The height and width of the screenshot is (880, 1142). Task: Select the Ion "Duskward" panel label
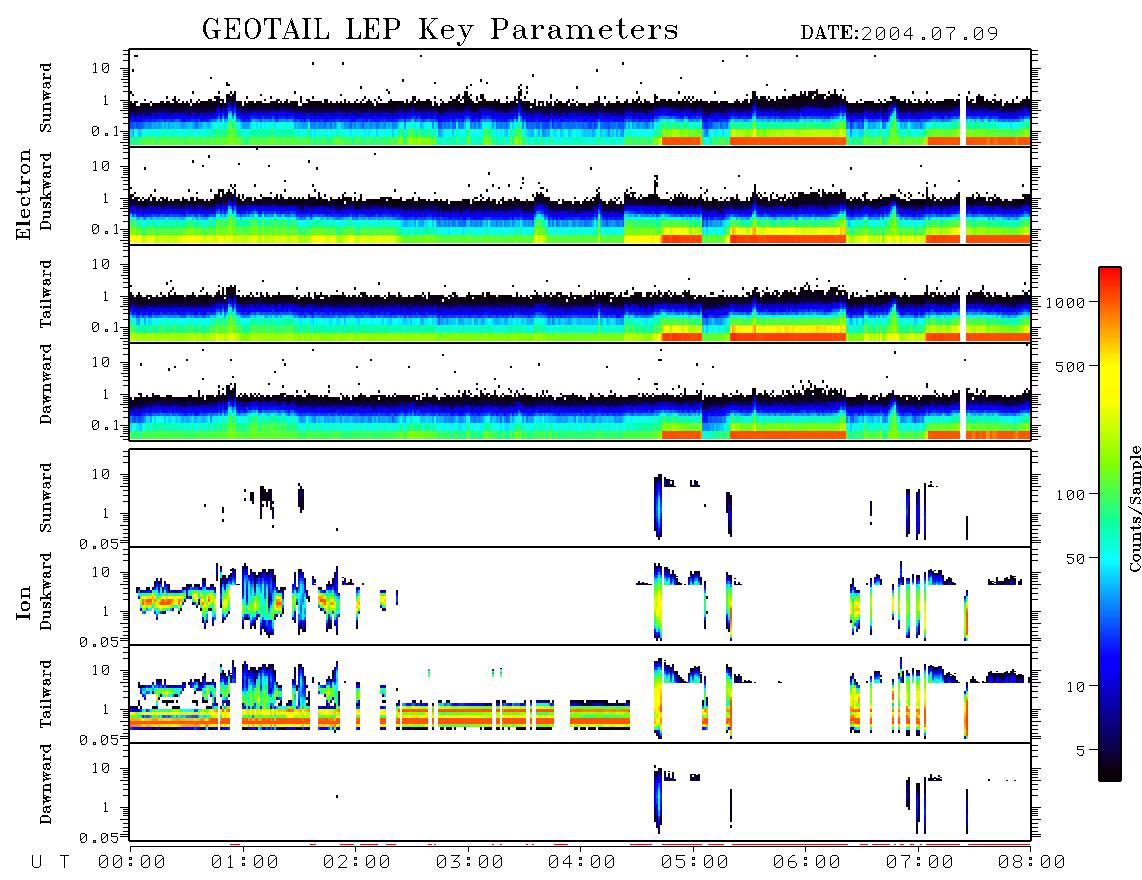(46, 591)
